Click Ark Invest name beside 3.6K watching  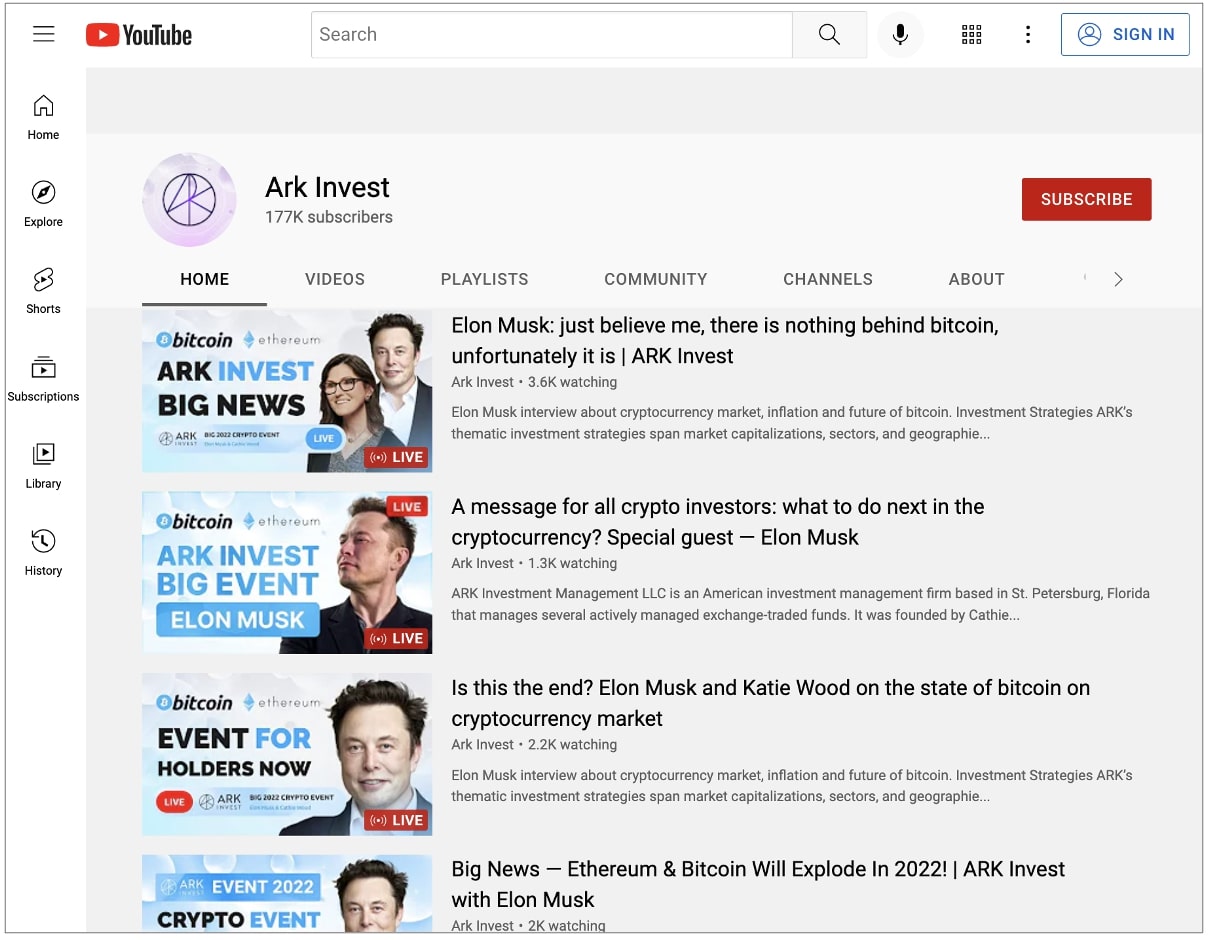(482, 382)
